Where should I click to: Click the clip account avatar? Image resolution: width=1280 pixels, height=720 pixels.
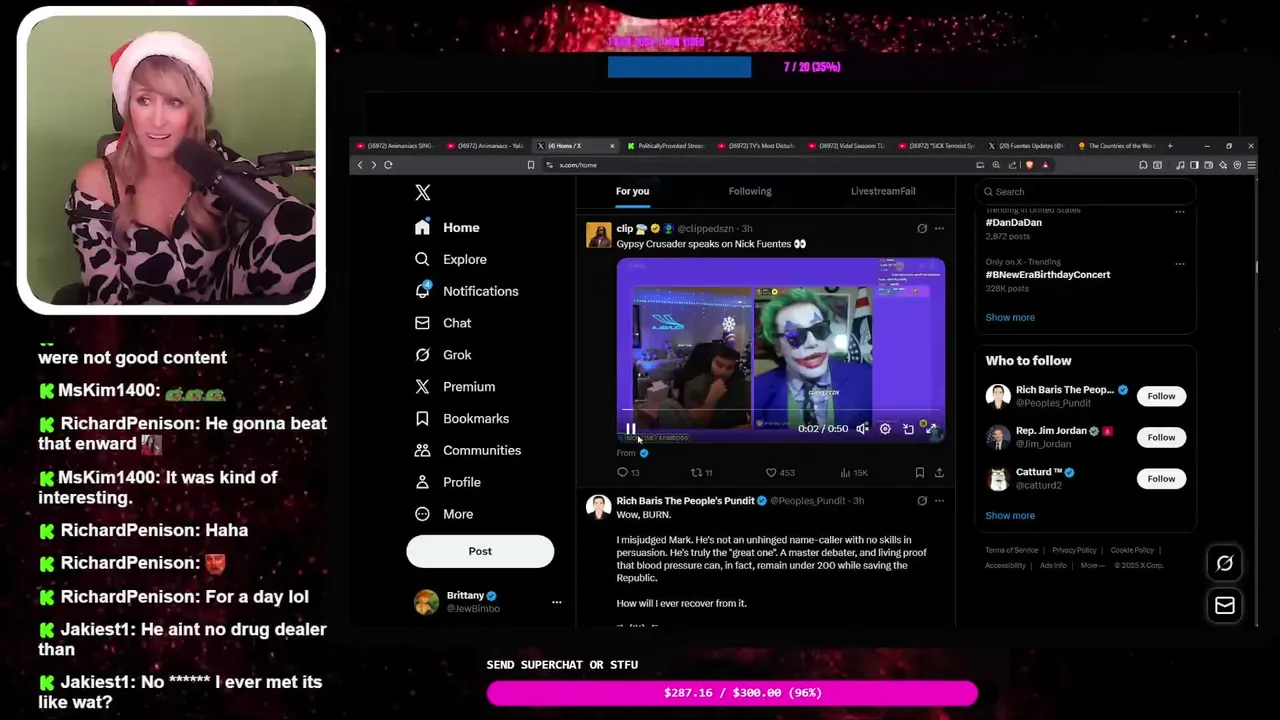[598, 235]
